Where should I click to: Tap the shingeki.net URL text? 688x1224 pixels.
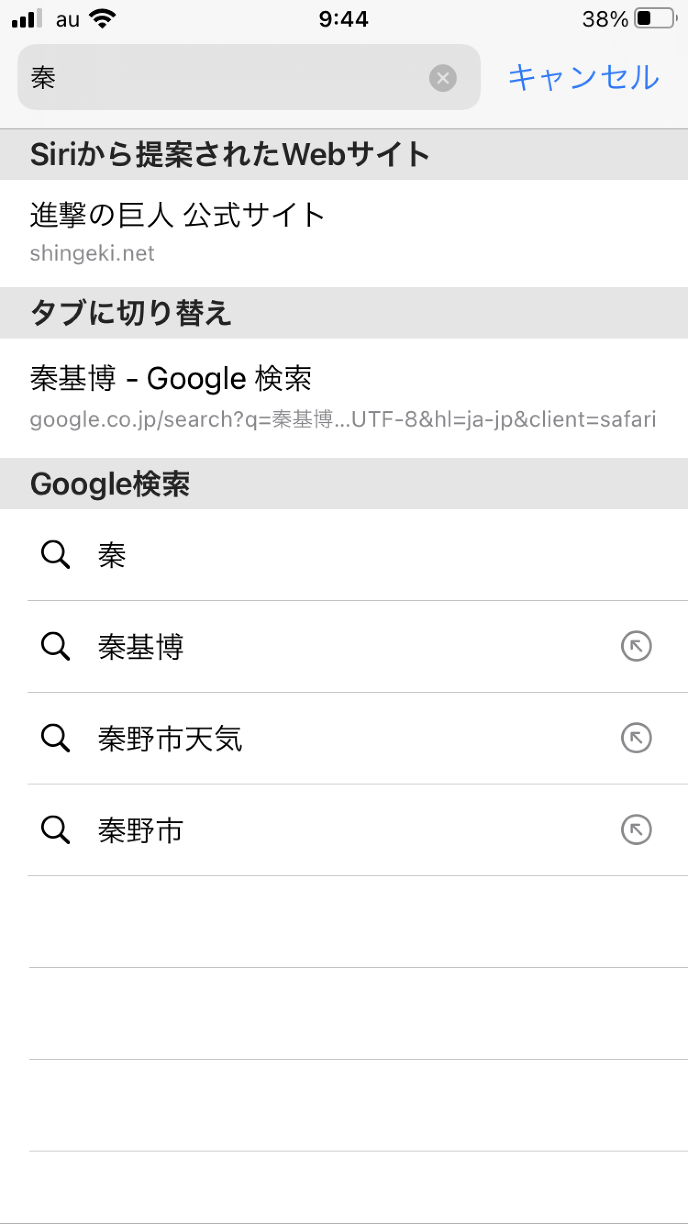92,254
